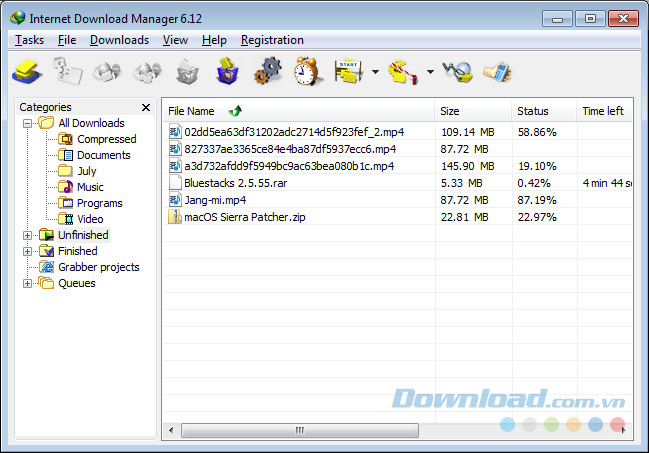Select the All Downloads category
Screen dimensions: 649x453
tap(91, 123)
